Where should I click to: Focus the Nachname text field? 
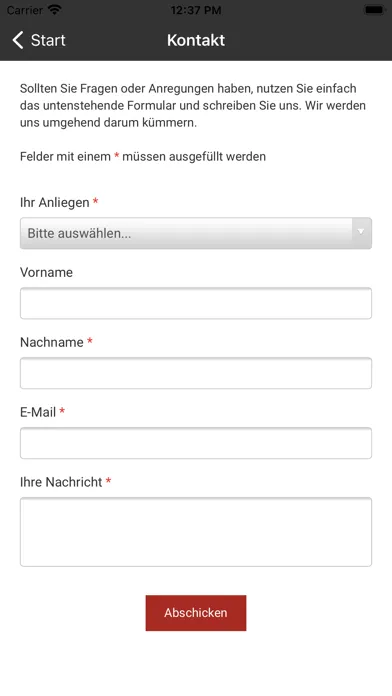[x=196, y=373]
